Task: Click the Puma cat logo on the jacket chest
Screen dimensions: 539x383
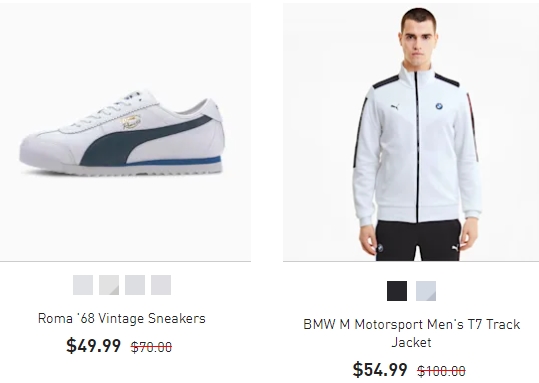Action: click(x=395, y=107)
